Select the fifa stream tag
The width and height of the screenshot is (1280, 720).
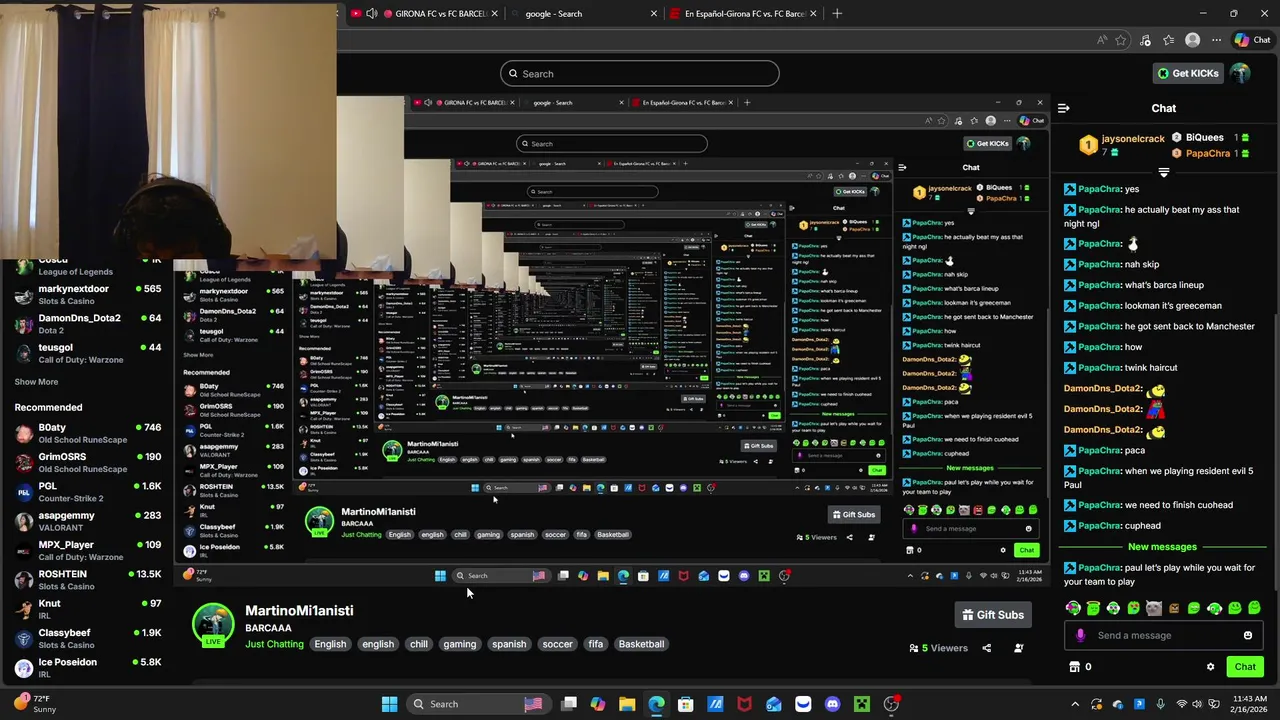[596, 644]
